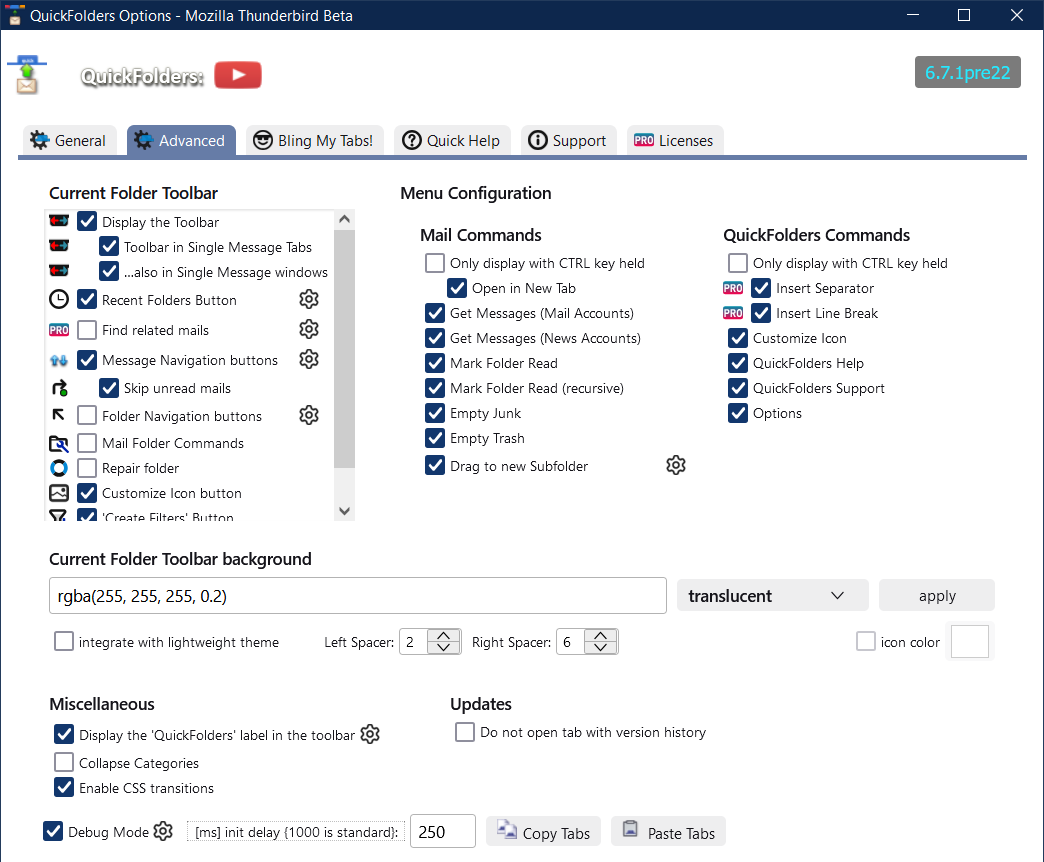Viewport: 1044px width, 862px height.
Task: Increase Left Spacer value
Action: (x=443, y=636)
